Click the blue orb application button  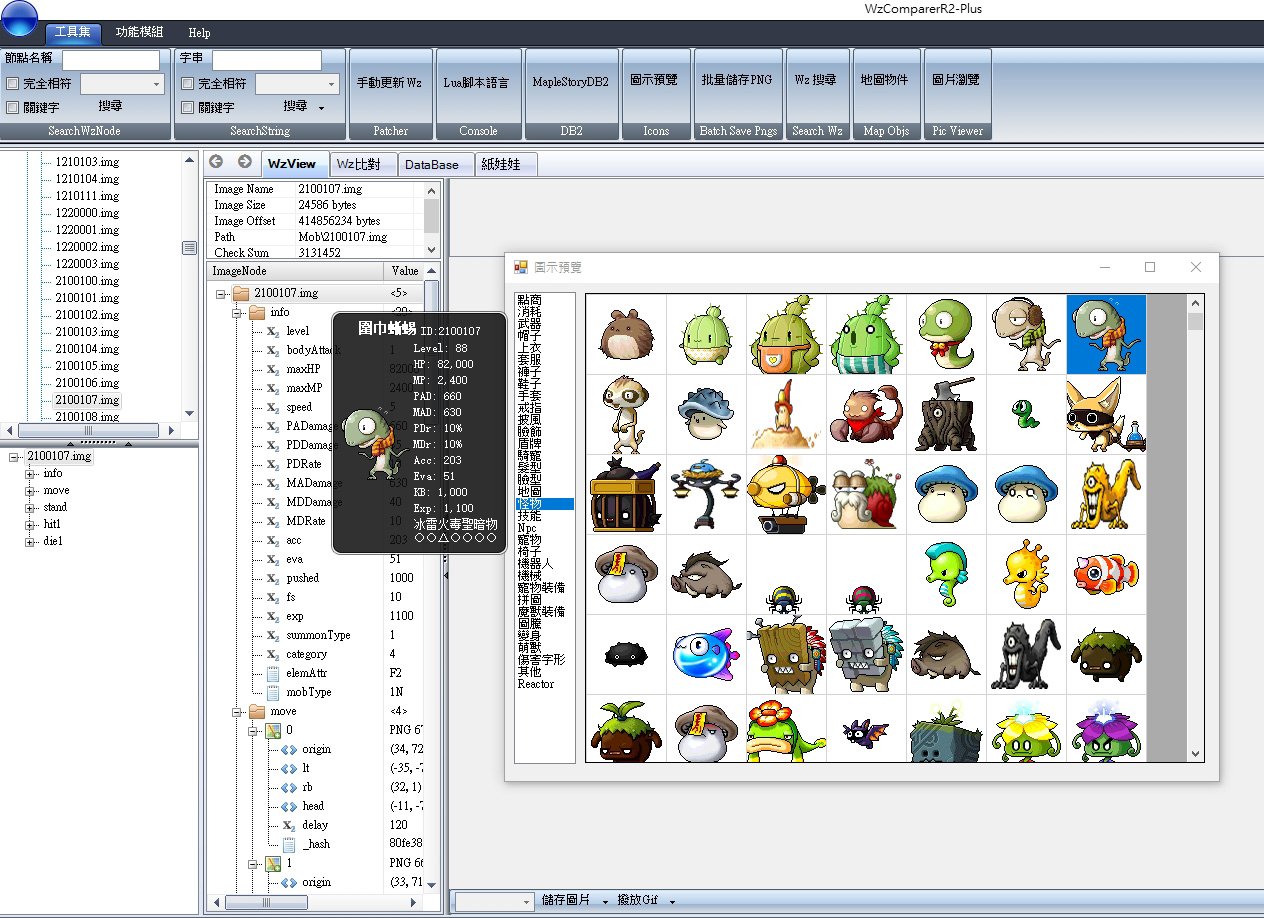point(19,19)
